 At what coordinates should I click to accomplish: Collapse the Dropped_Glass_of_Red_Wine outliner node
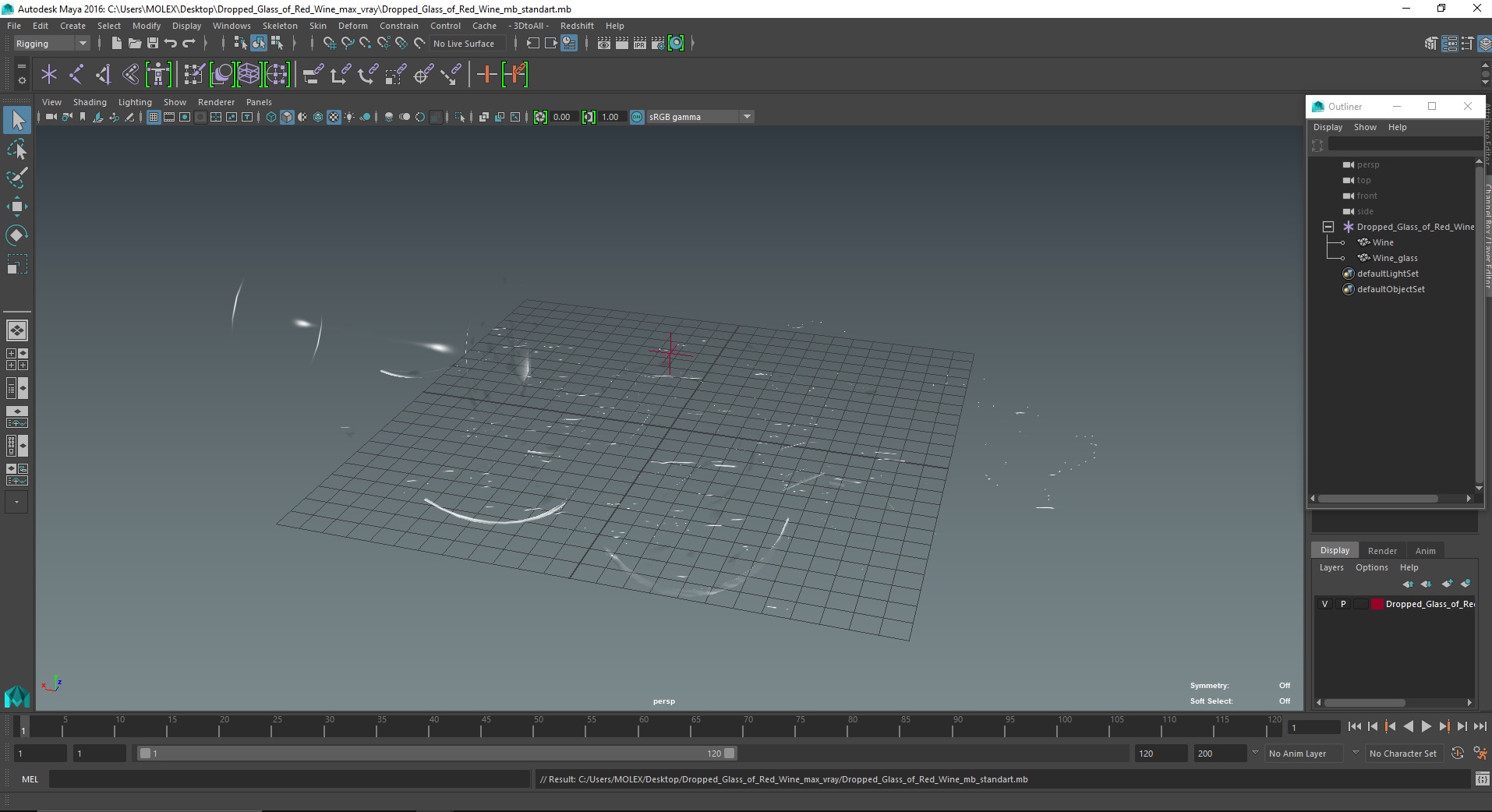pos(1328,227)
